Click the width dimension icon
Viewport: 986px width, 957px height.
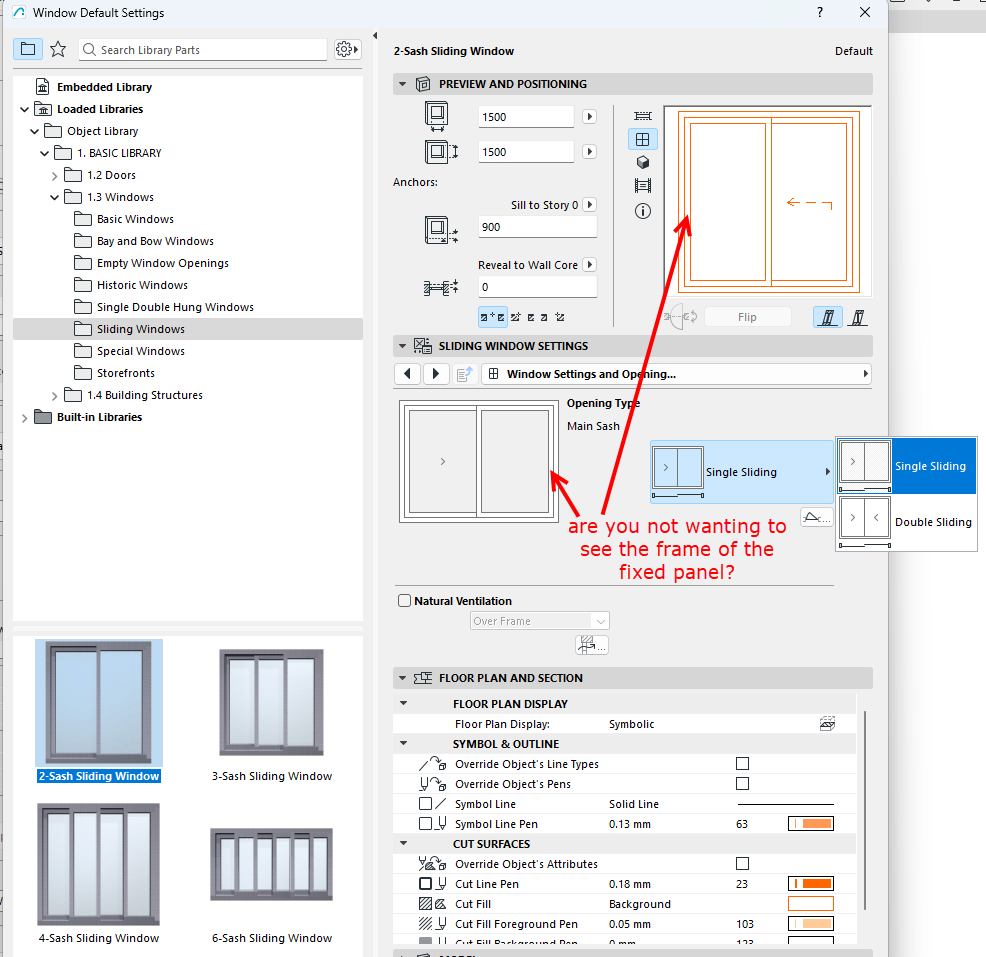click(x=436, y=117)
